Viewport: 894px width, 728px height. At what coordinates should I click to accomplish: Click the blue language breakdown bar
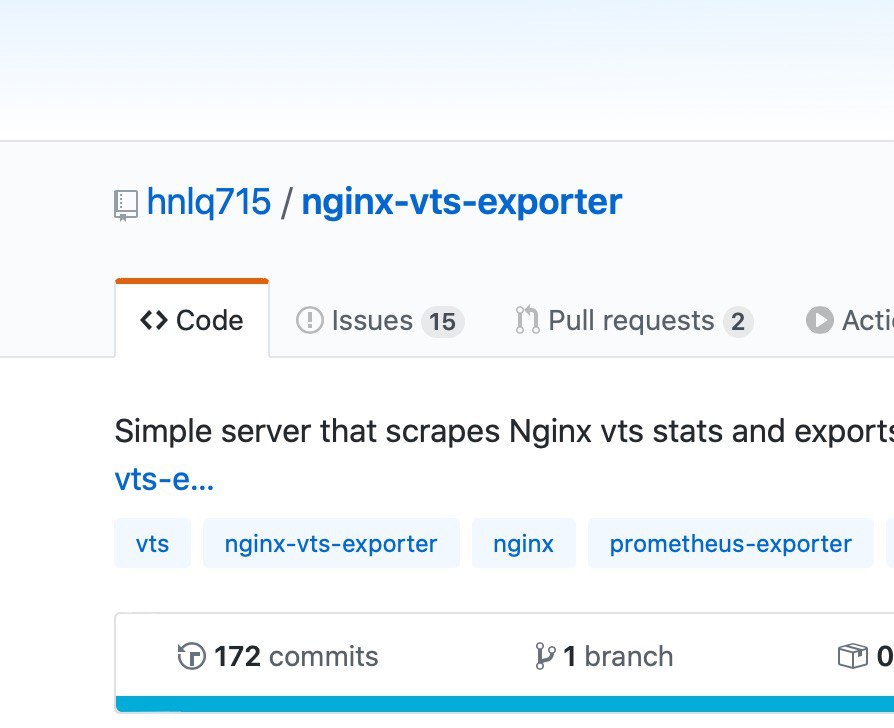click(x=505, y=703)
